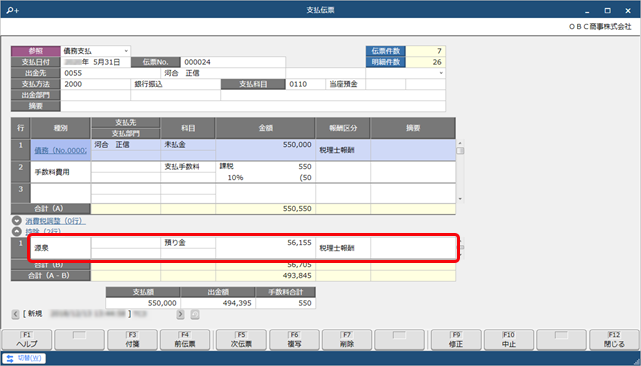Click the detail table scroll-up arrow
641x366 pixels.
click(460, 143)
